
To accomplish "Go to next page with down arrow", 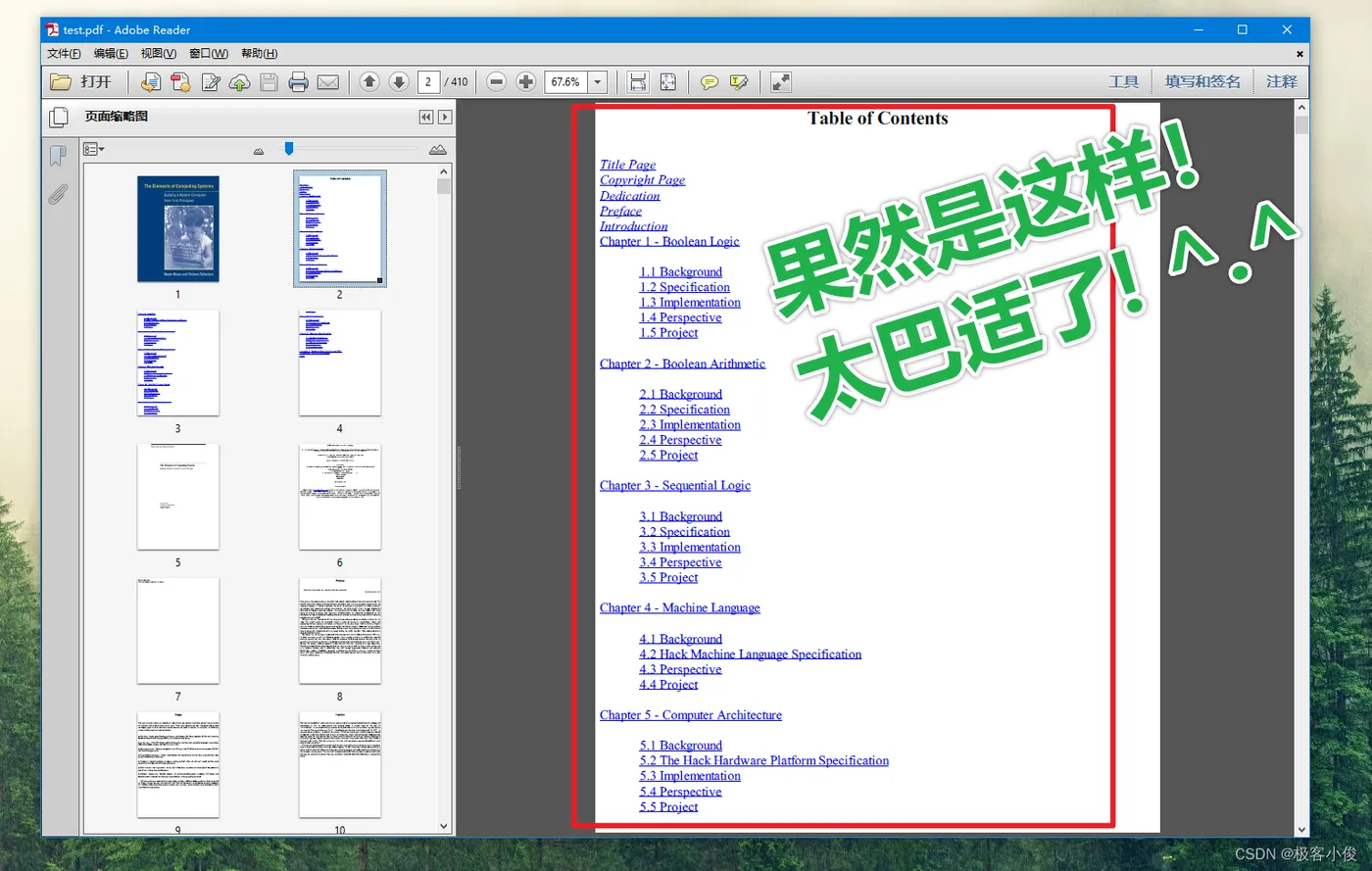I will [x=399, y=82].
